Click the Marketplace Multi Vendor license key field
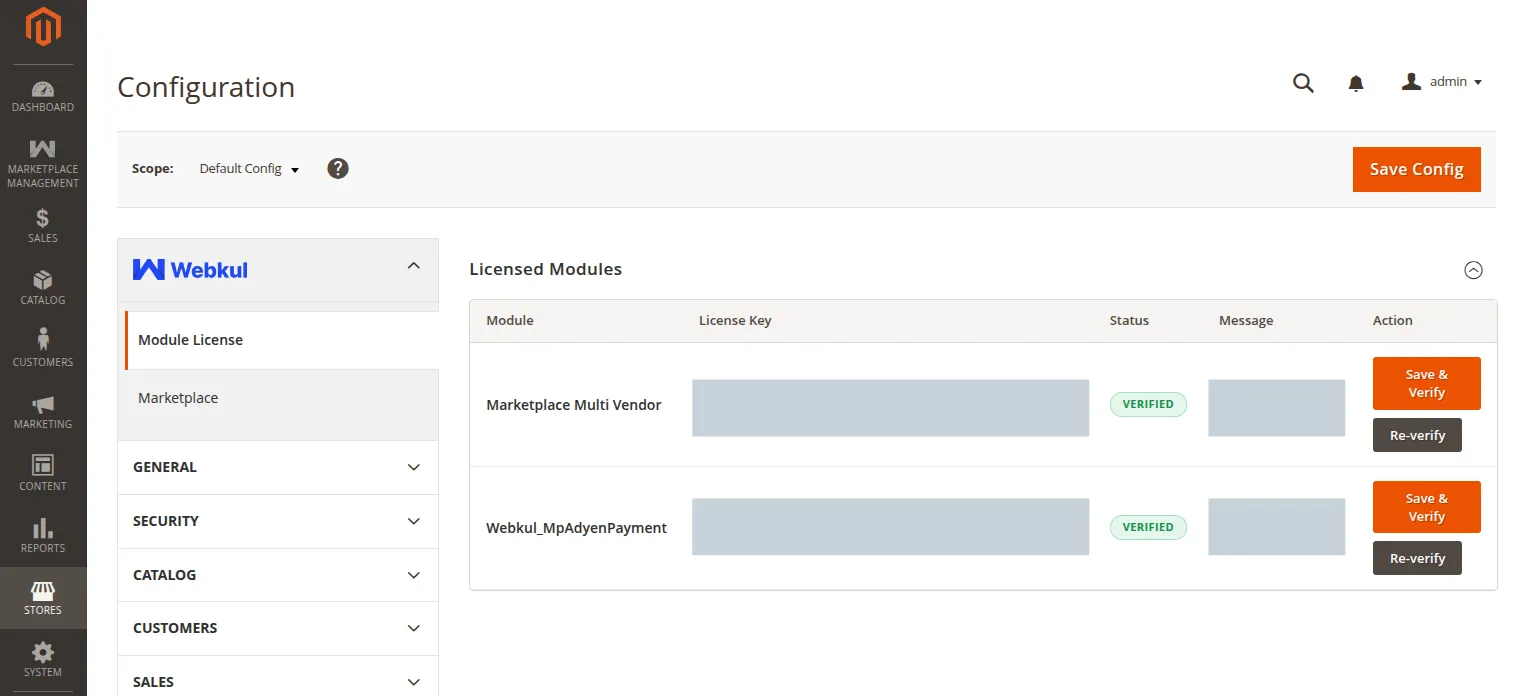 click(x=890, y=408)
